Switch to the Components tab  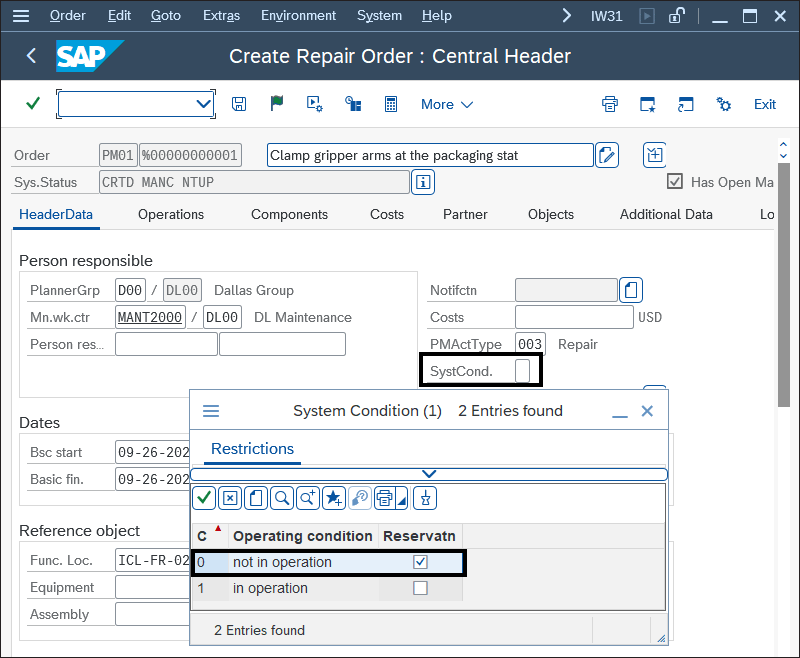point(289,214)
